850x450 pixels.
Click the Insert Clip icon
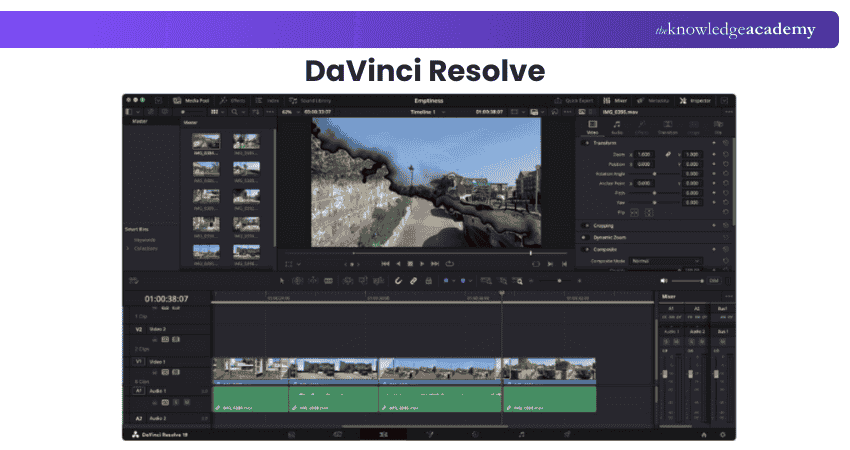(348, 281)
